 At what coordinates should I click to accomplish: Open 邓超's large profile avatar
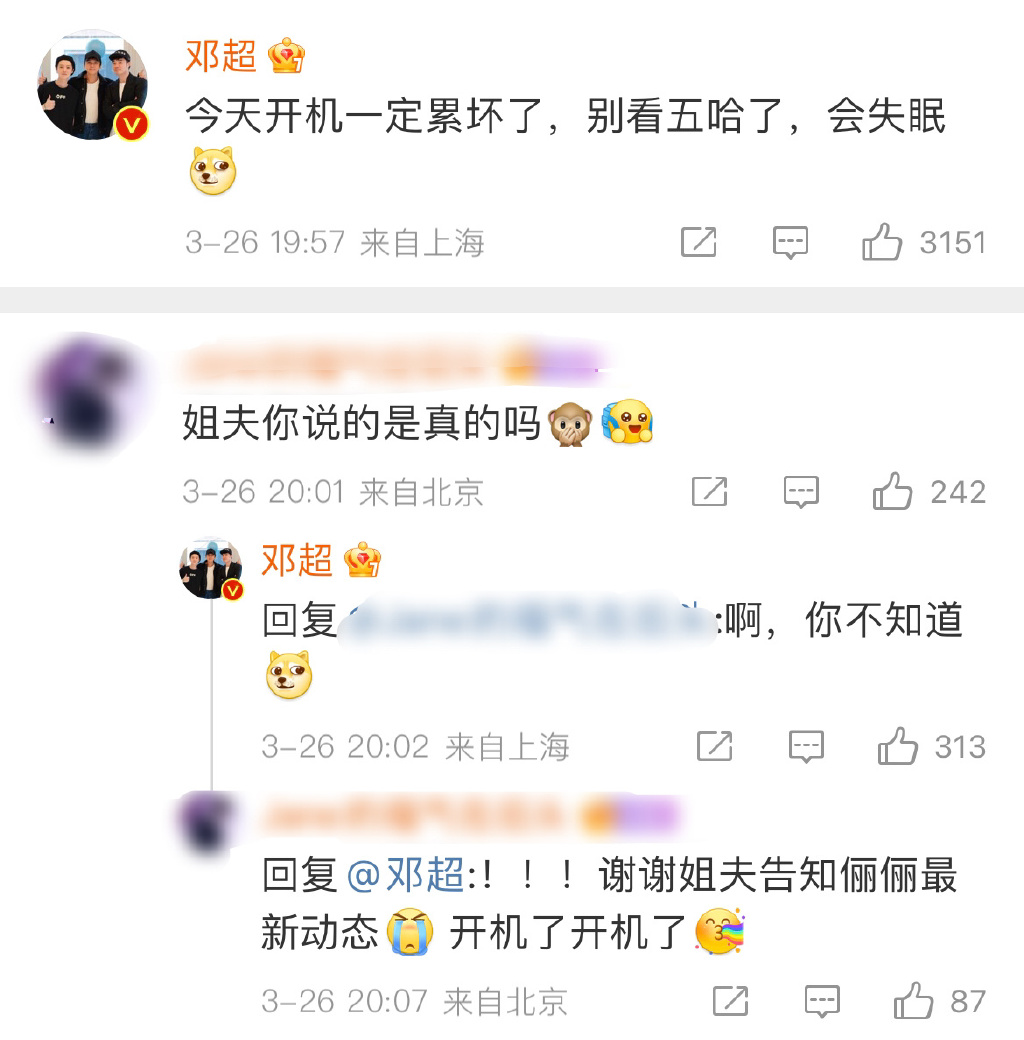(92, 84)
